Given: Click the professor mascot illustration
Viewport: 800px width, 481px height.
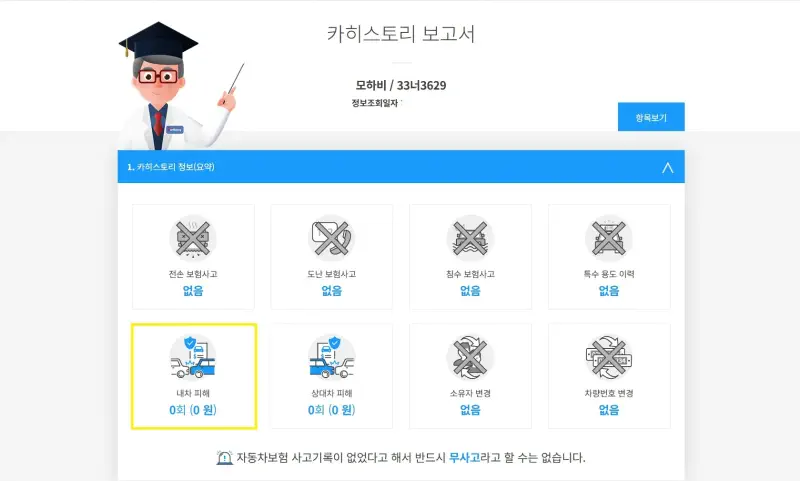Looking at the screenshot, I should point(179,86).
